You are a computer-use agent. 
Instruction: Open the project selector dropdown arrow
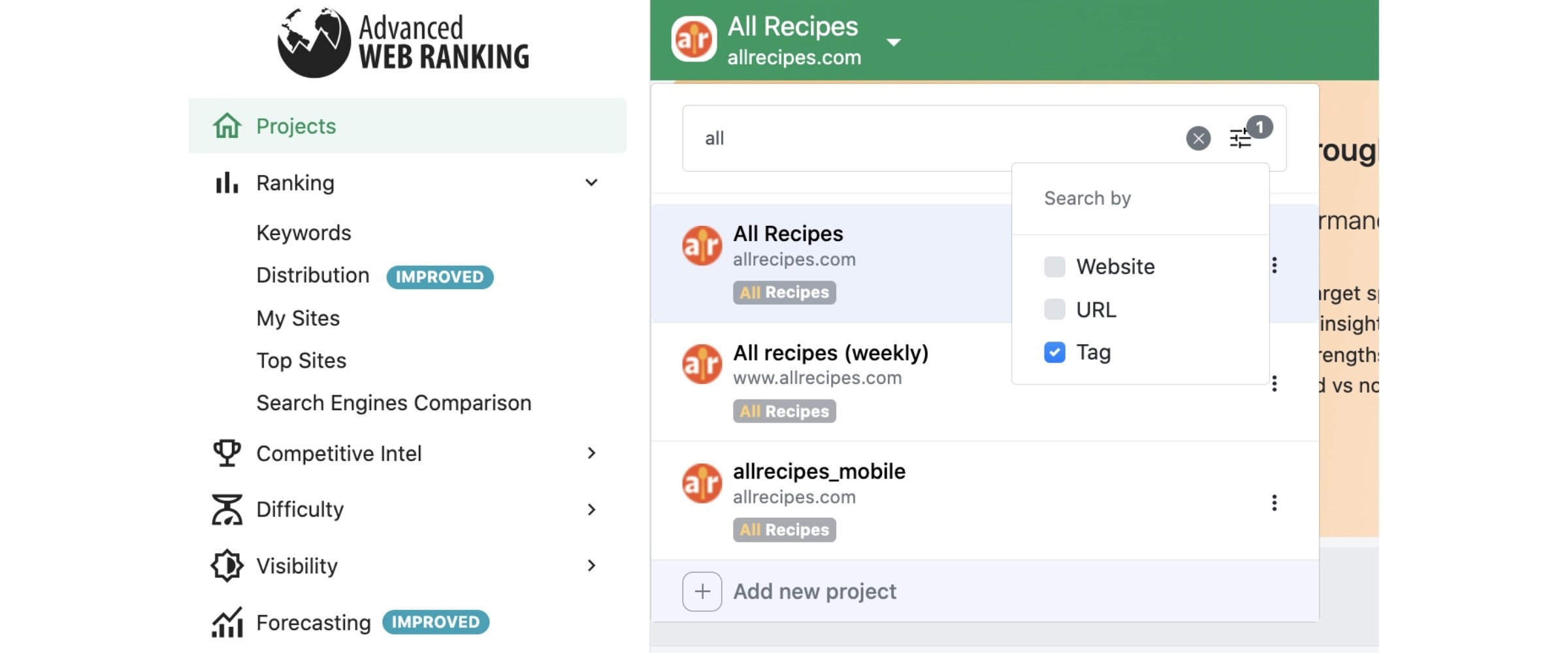(894, 42)
